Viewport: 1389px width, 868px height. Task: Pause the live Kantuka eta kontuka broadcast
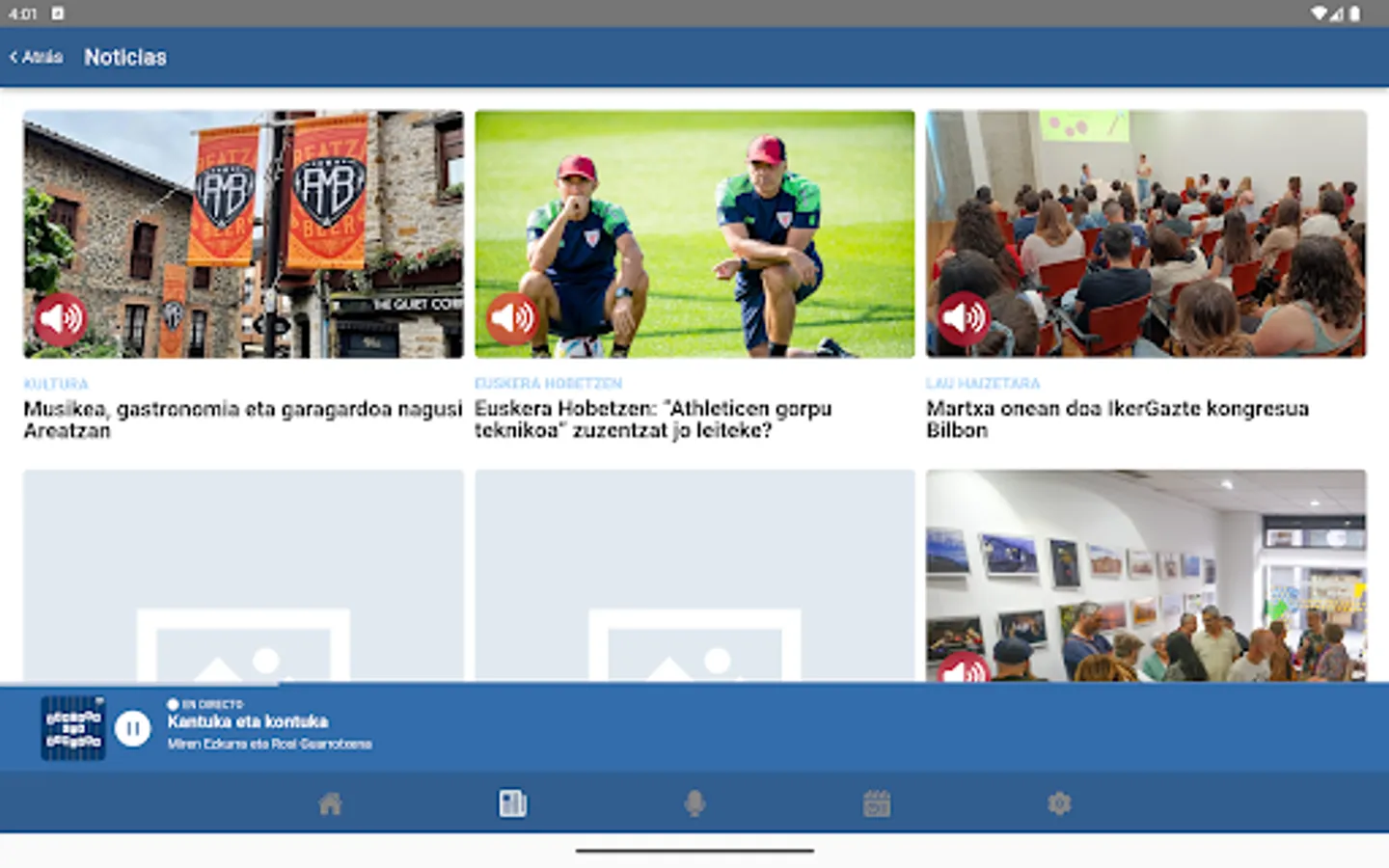click(134, 728)
